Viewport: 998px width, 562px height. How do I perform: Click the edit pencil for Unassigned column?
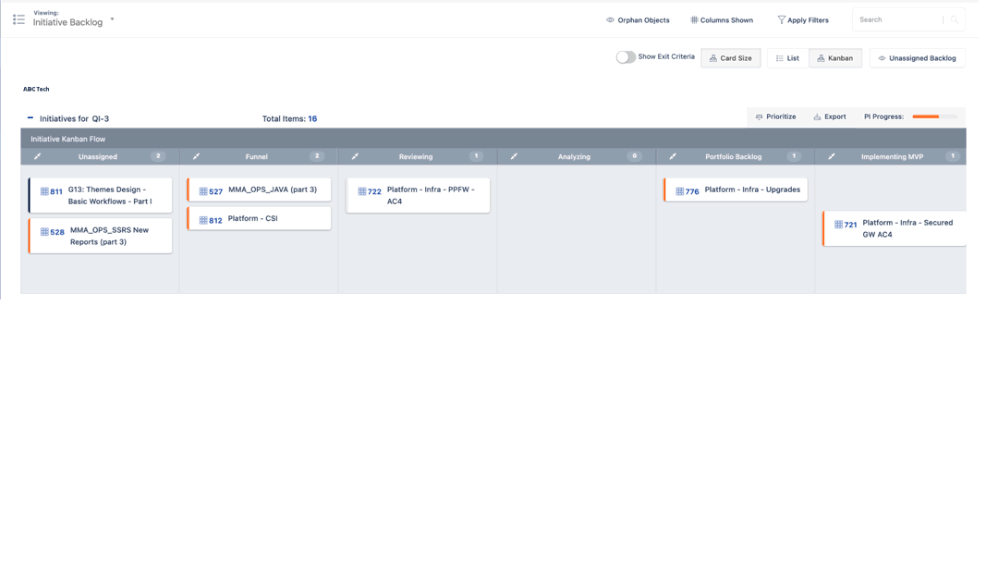(38, 157)
